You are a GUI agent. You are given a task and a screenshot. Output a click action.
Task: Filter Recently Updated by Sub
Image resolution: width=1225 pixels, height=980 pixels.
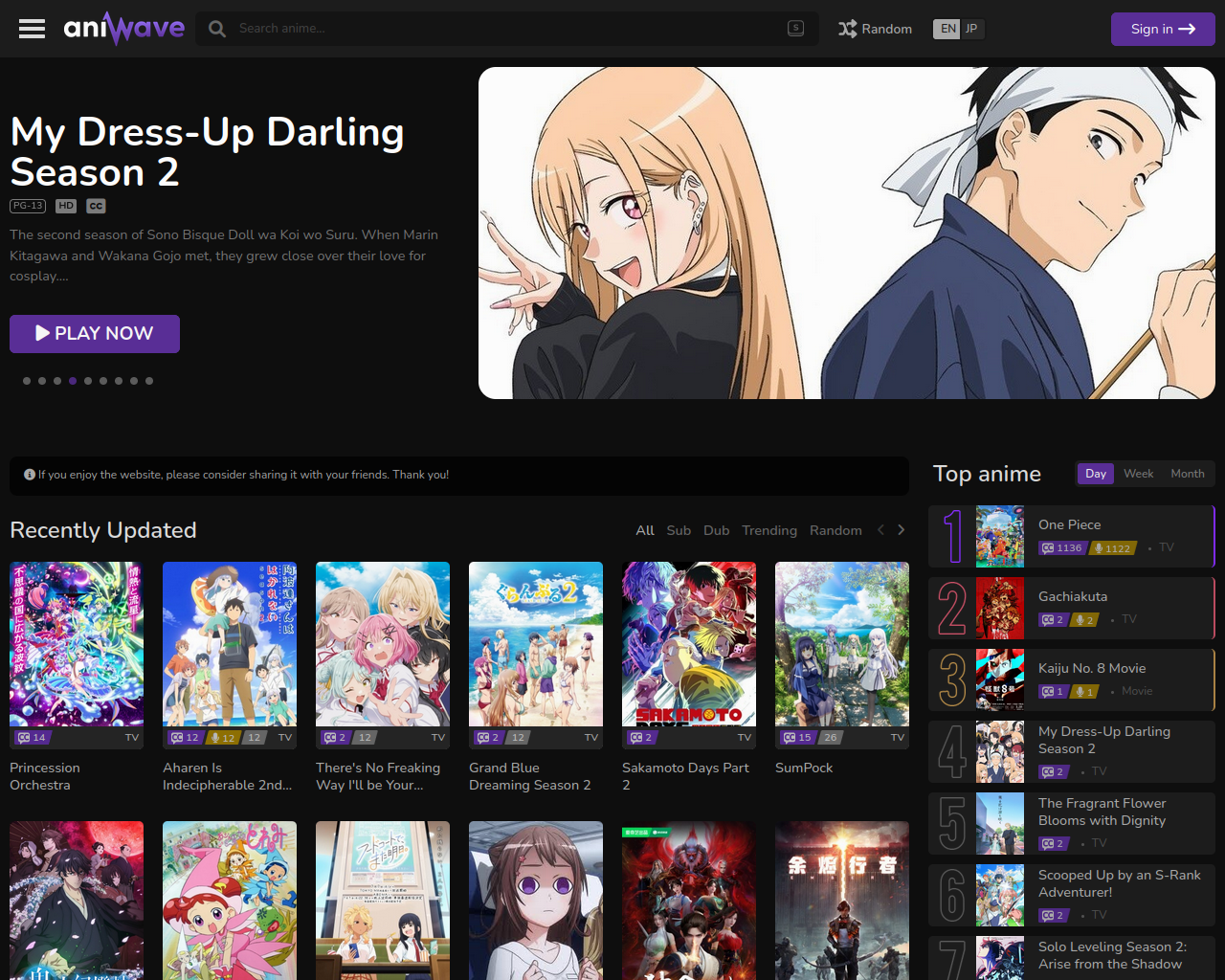pyautogui.click(x=679, y=530)
